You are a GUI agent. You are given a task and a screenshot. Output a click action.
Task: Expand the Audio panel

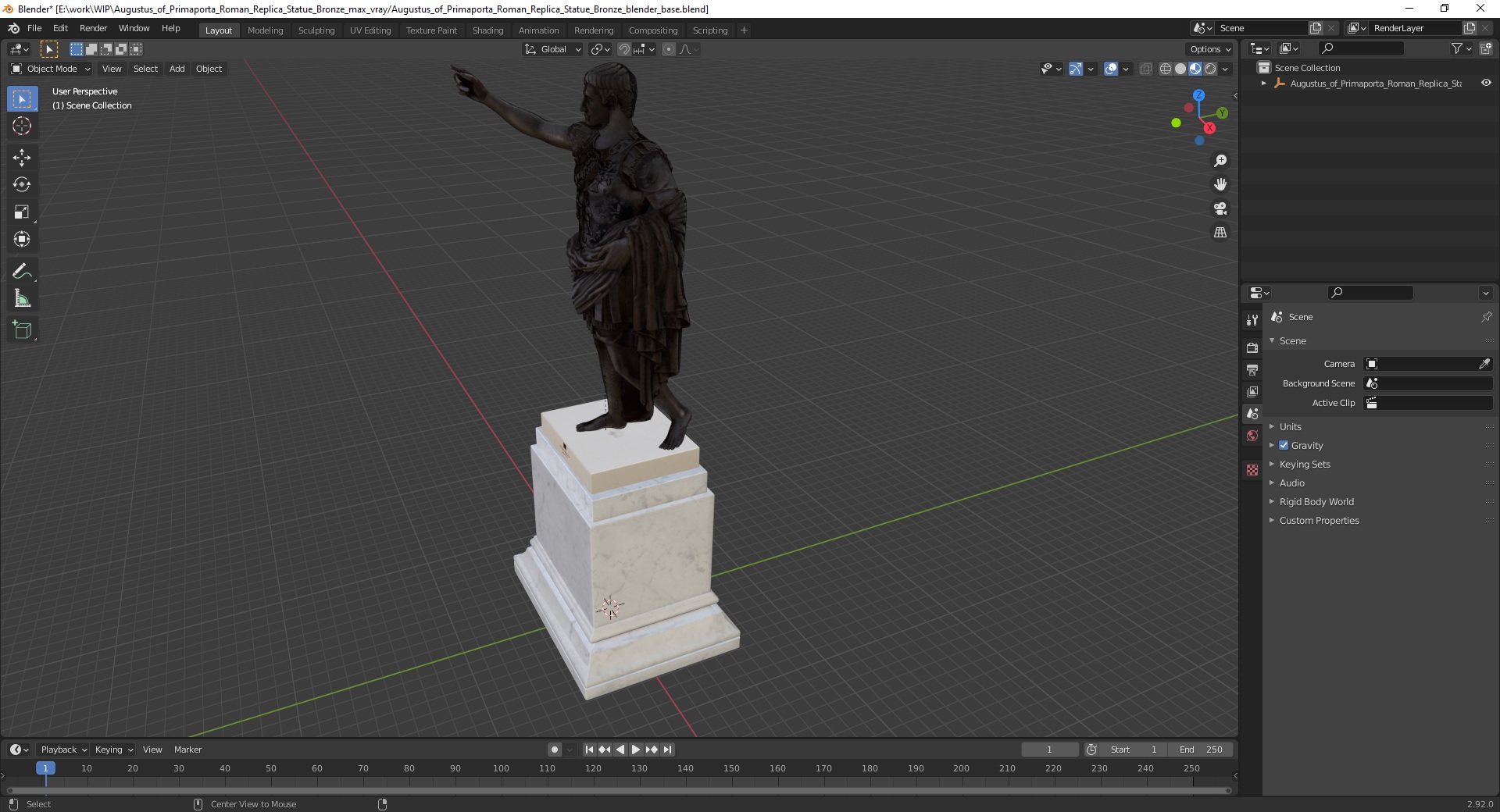(1292, 483)
